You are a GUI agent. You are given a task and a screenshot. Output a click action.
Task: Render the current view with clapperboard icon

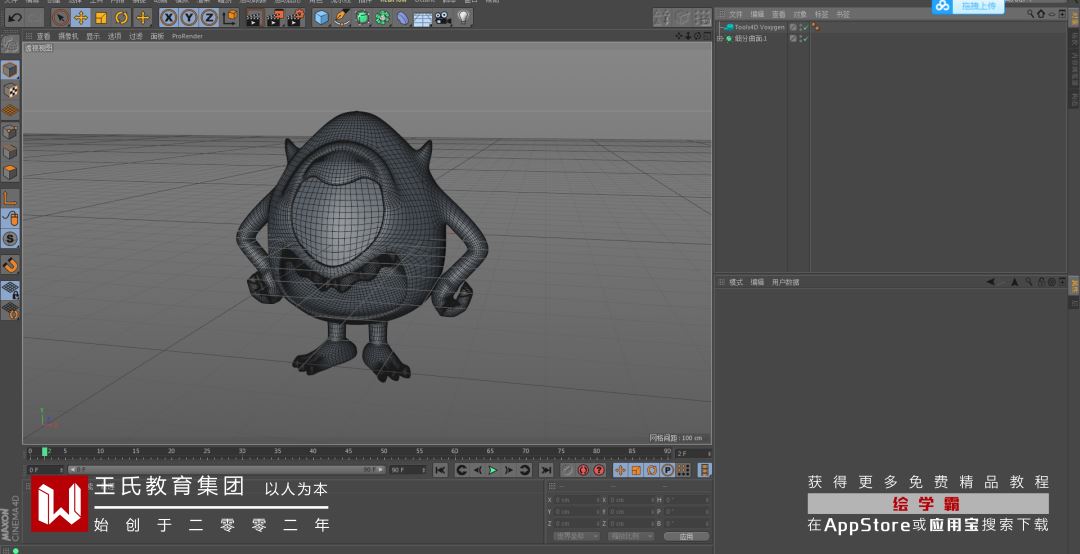(254, 18)
